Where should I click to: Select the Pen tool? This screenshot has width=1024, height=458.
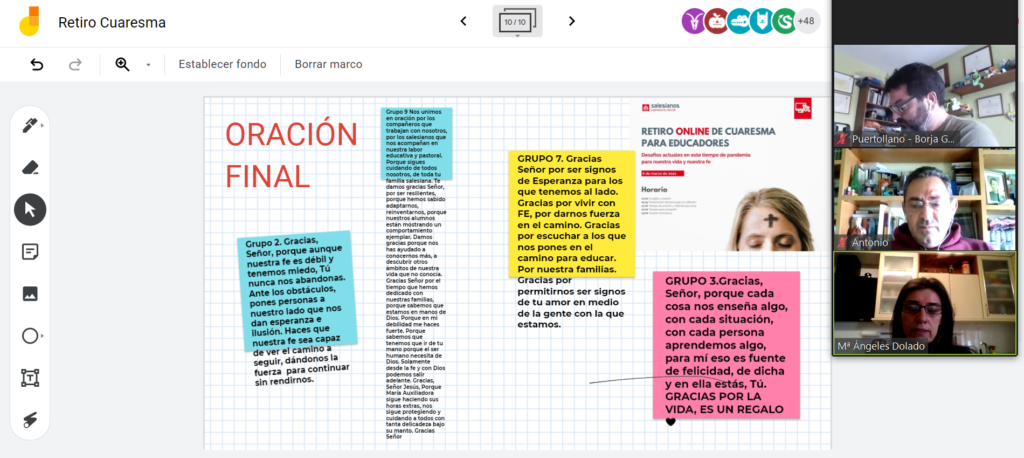(30, 125)
